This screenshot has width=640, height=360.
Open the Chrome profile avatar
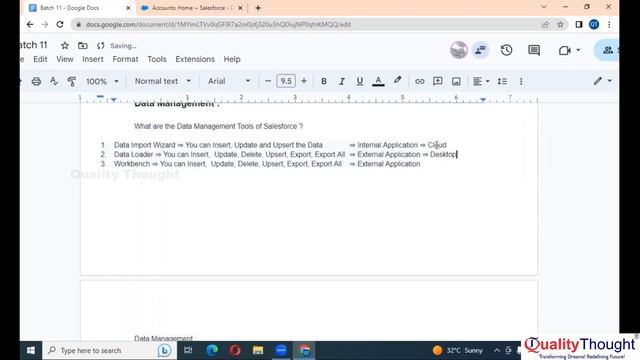click(x=594, y=24)
